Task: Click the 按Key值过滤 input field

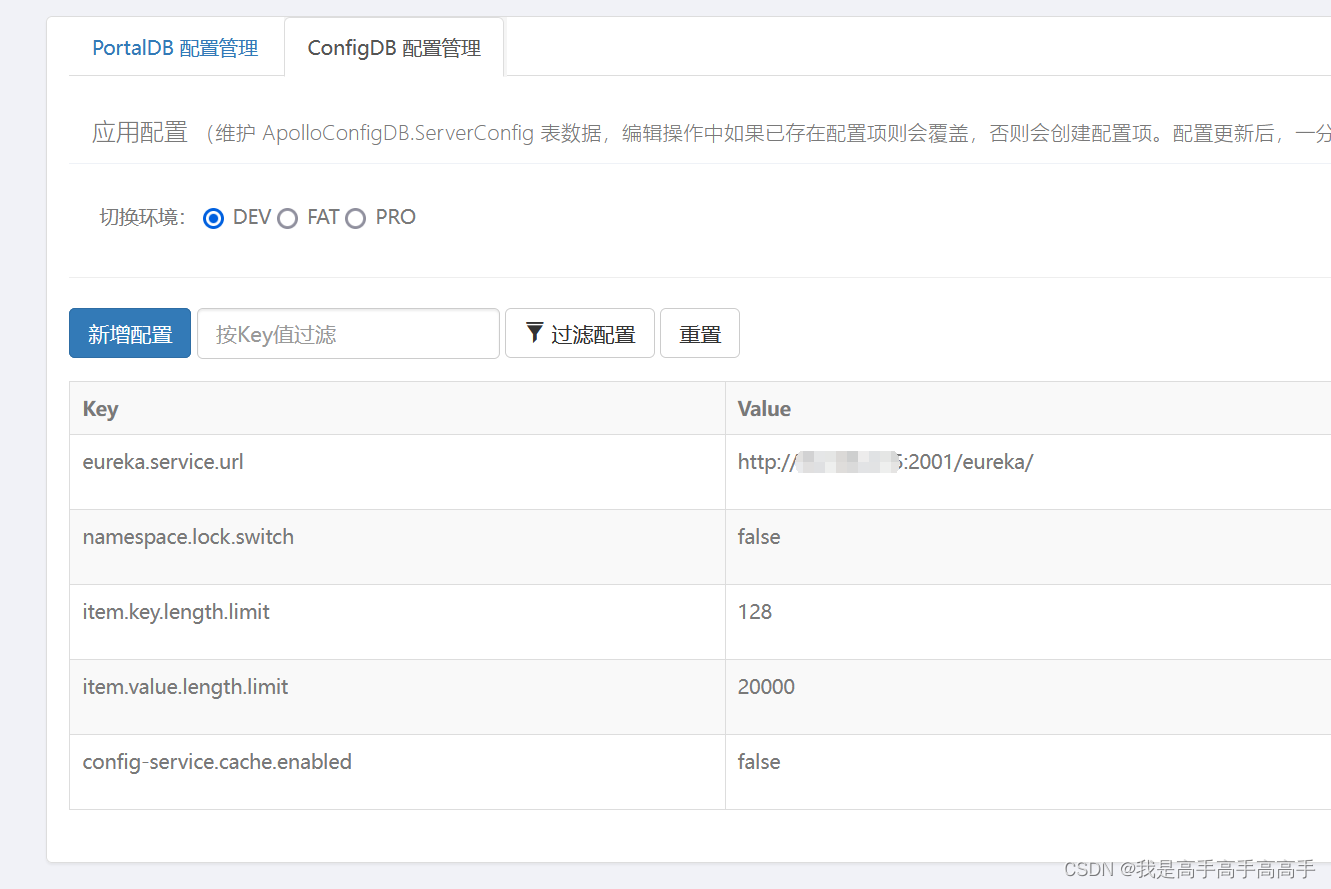Action: pos(348,333)
